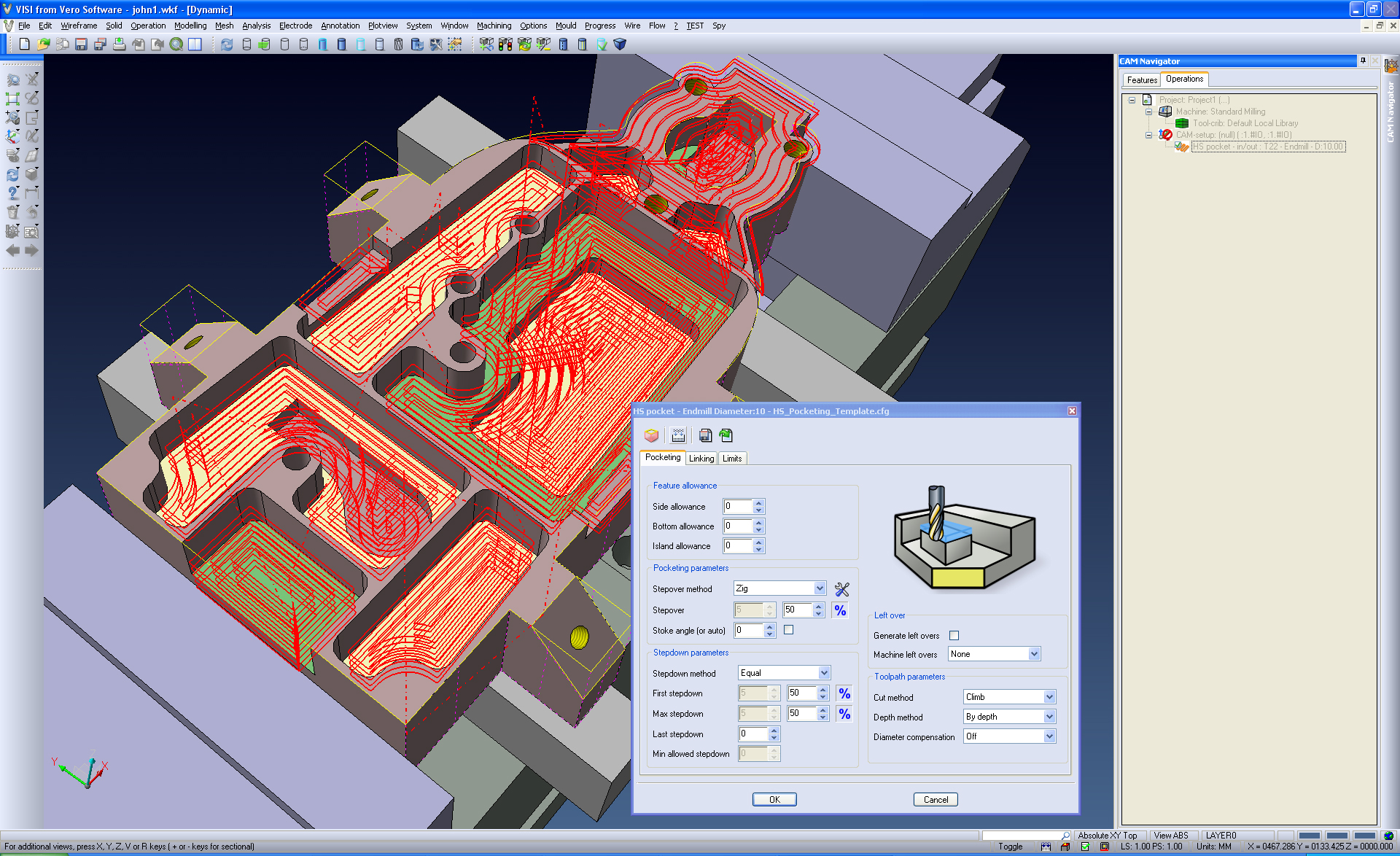
Task: Check the Stoke angle auto checkbox
Action: [x=788, y=630]
